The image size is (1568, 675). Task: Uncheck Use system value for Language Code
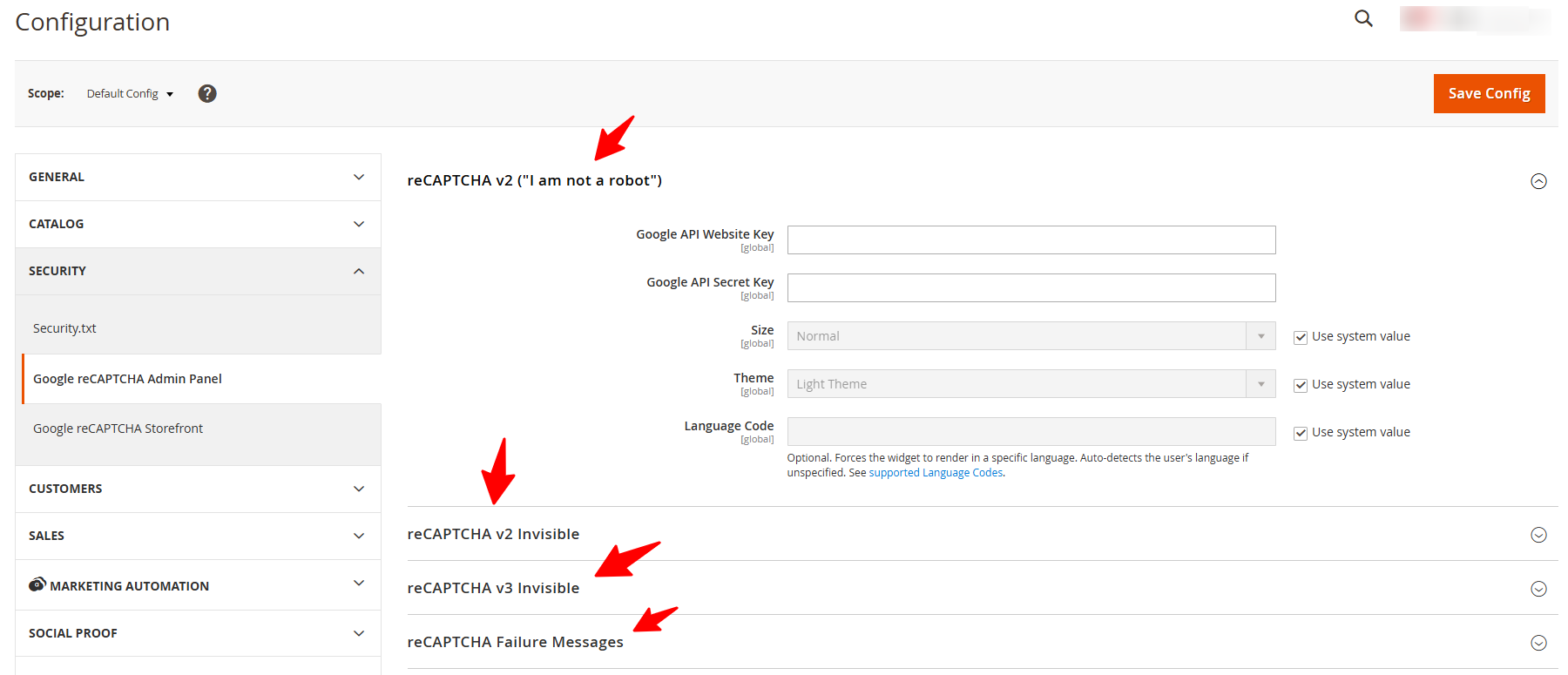[x=1301, y=433]
